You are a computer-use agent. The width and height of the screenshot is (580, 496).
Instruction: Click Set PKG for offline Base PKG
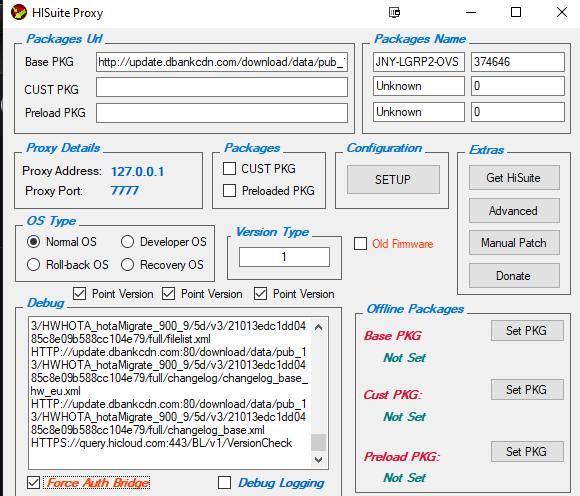[x=527, y=331]
